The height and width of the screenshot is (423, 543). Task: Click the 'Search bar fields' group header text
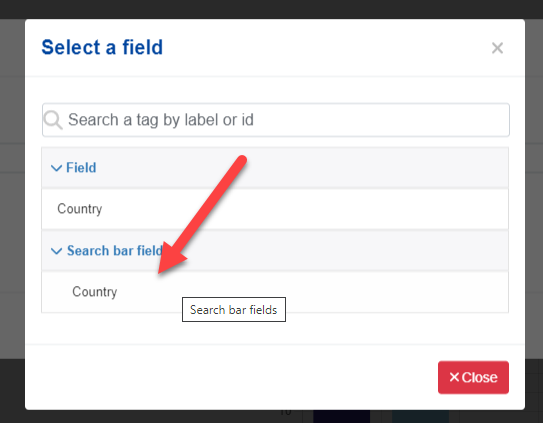[115, 250]
